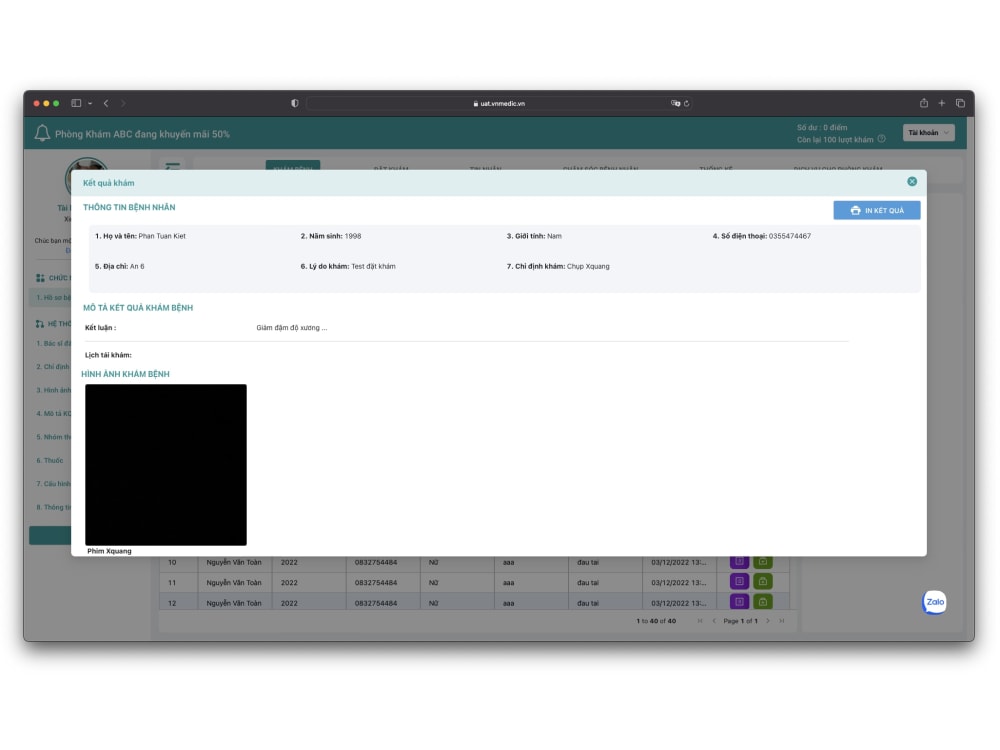
Task: Click row 11 name Nguyễn Văn Toàn
Action: tap(234, 582)
